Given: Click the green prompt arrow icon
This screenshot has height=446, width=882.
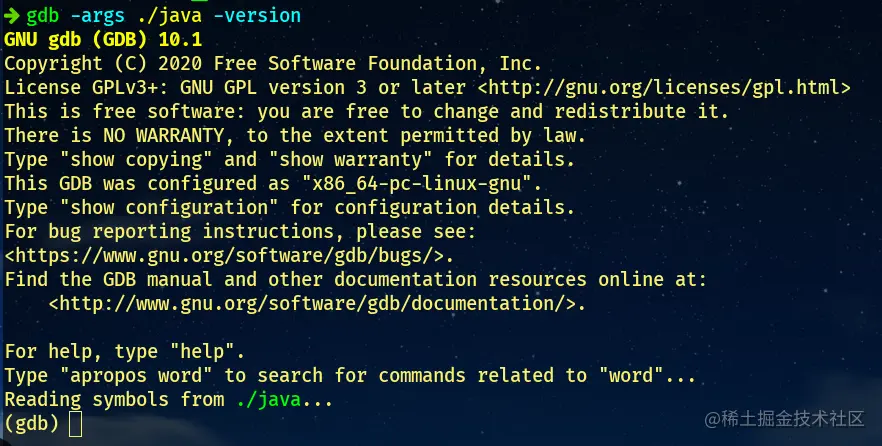Looking at the screenshot, I should [x=11, y=16].
